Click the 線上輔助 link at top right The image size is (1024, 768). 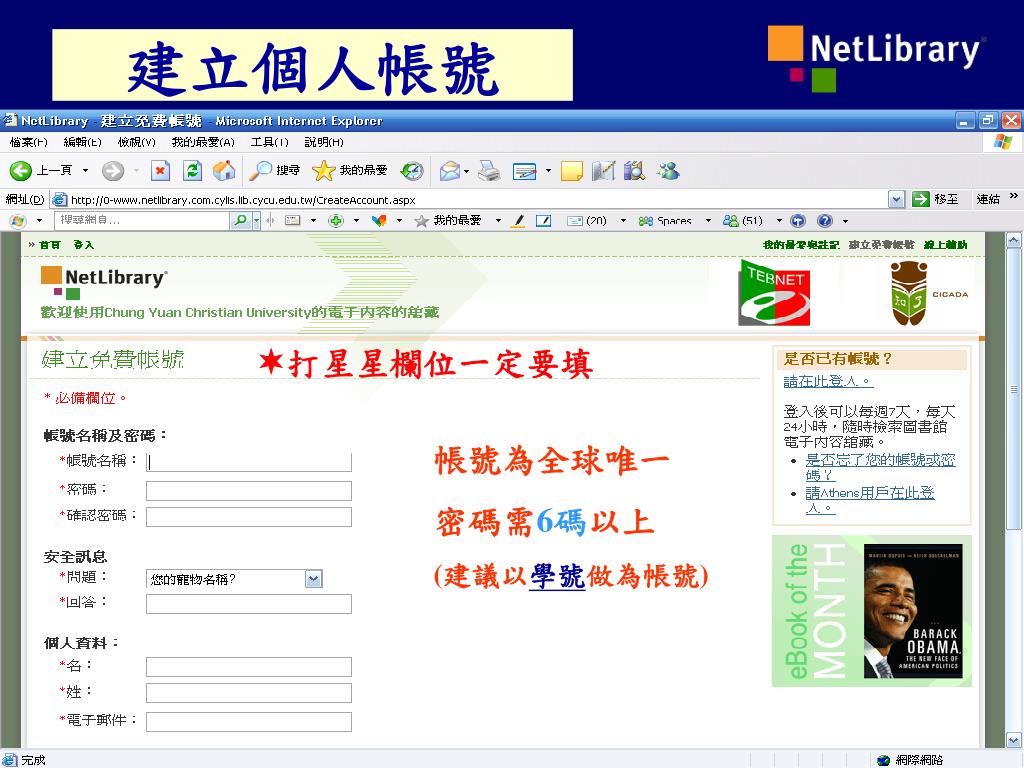[x=946, y=245]
